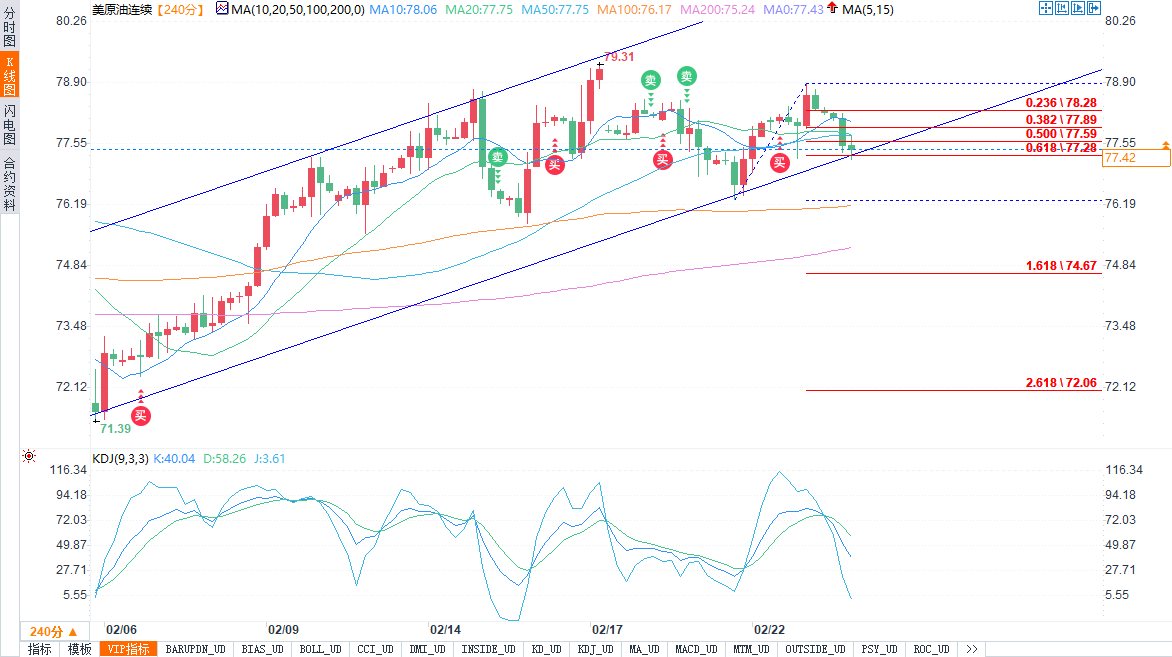Click the KDJ(9,3,3) indicator label
1172x657 pixels.
[120, 458]
